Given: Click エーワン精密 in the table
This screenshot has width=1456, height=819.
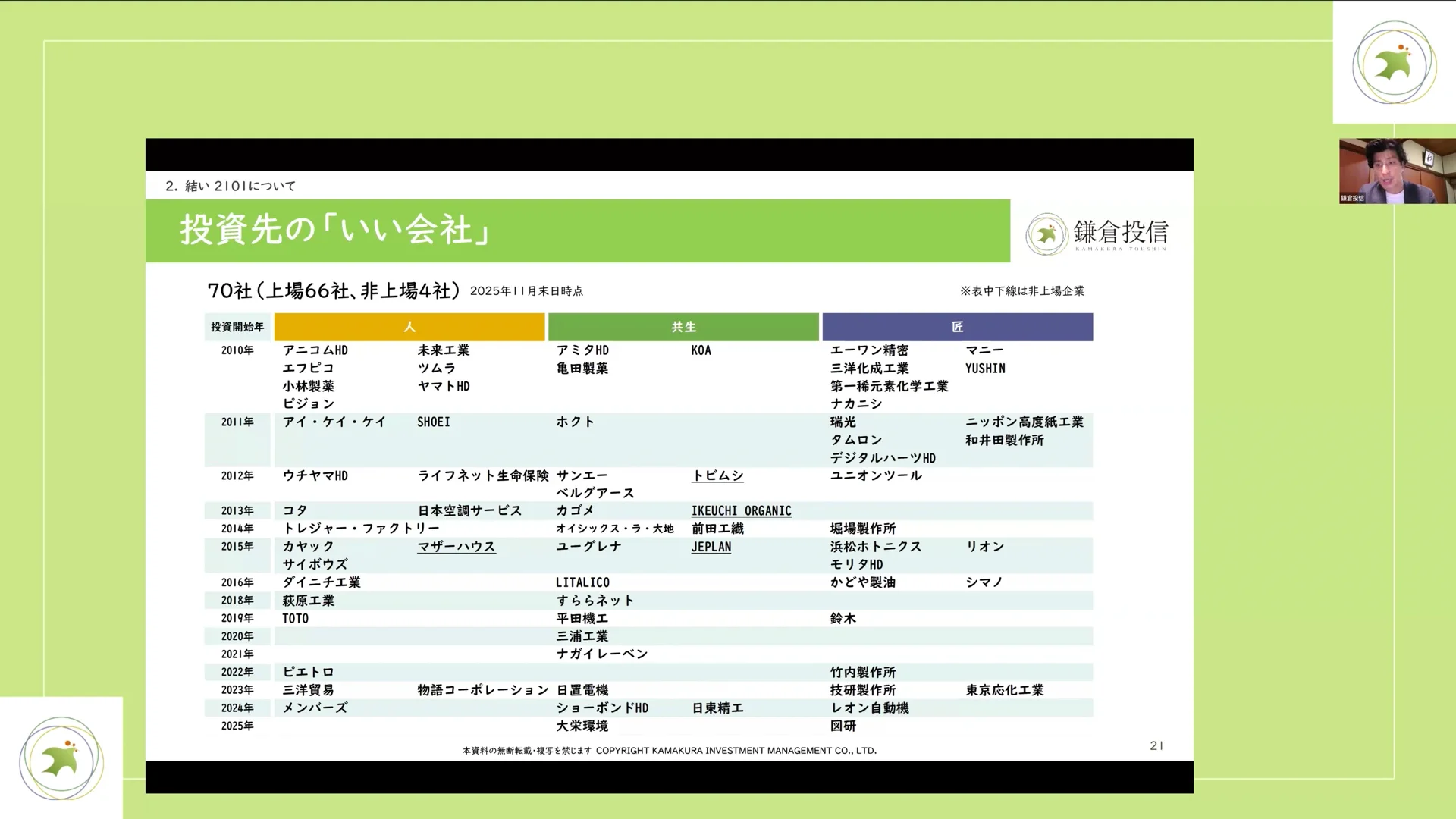Looking at the screenshot, I should [869, 350].
